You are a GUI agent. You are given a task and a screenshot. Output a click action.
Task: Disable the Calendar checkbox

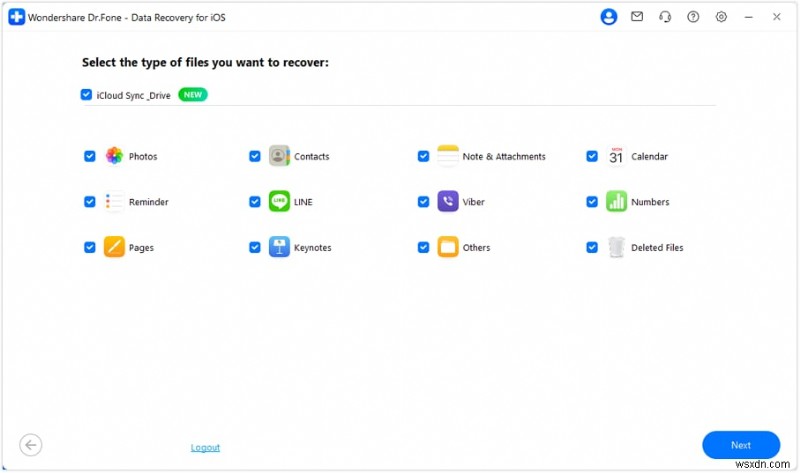(x=592, y=156)
